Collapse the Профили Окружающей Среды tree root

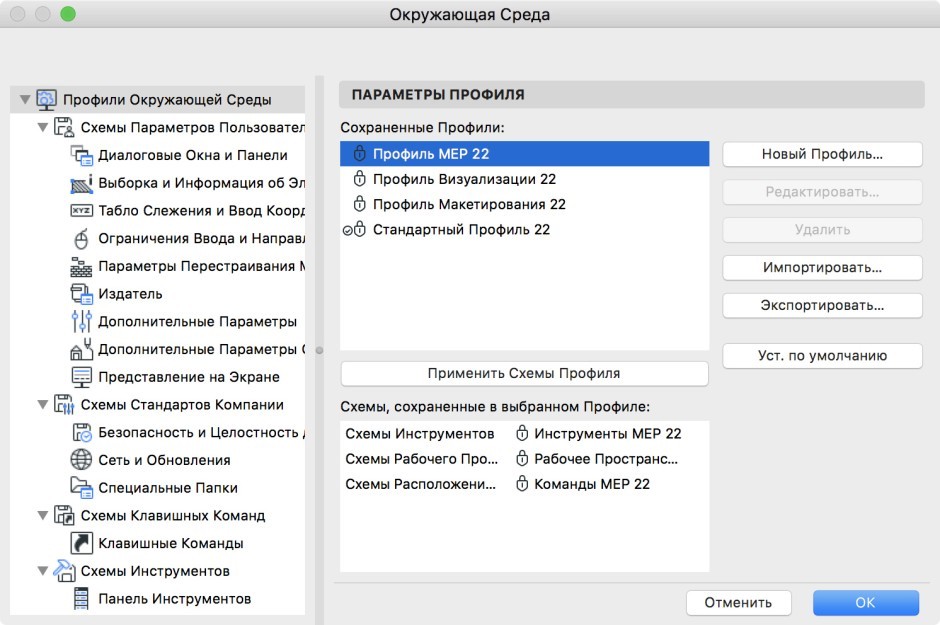pyautogui.click(x=25, y=100)
